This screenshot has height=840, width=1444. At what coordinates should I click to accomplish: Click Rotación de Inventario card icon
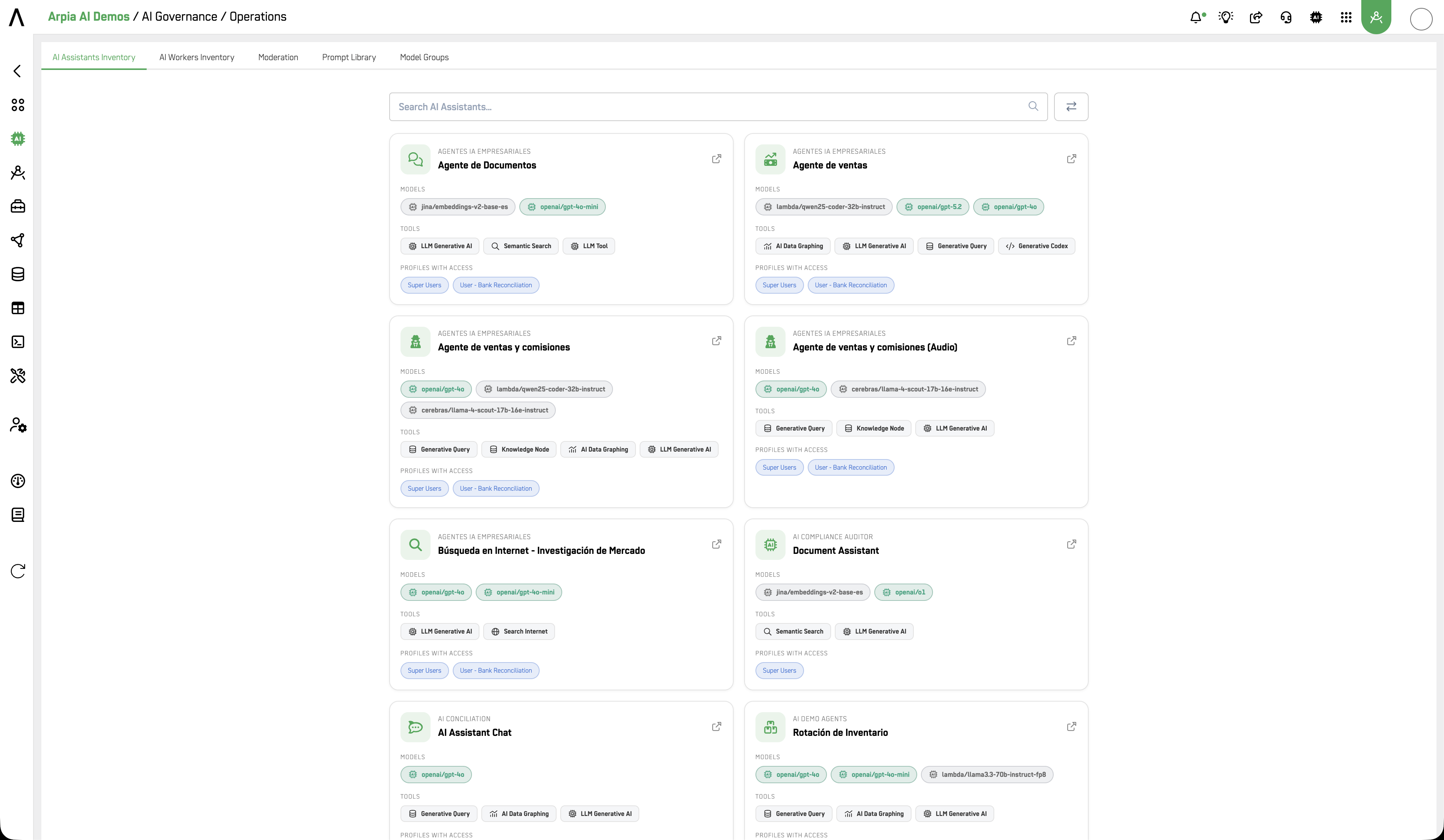click(770, 727)
